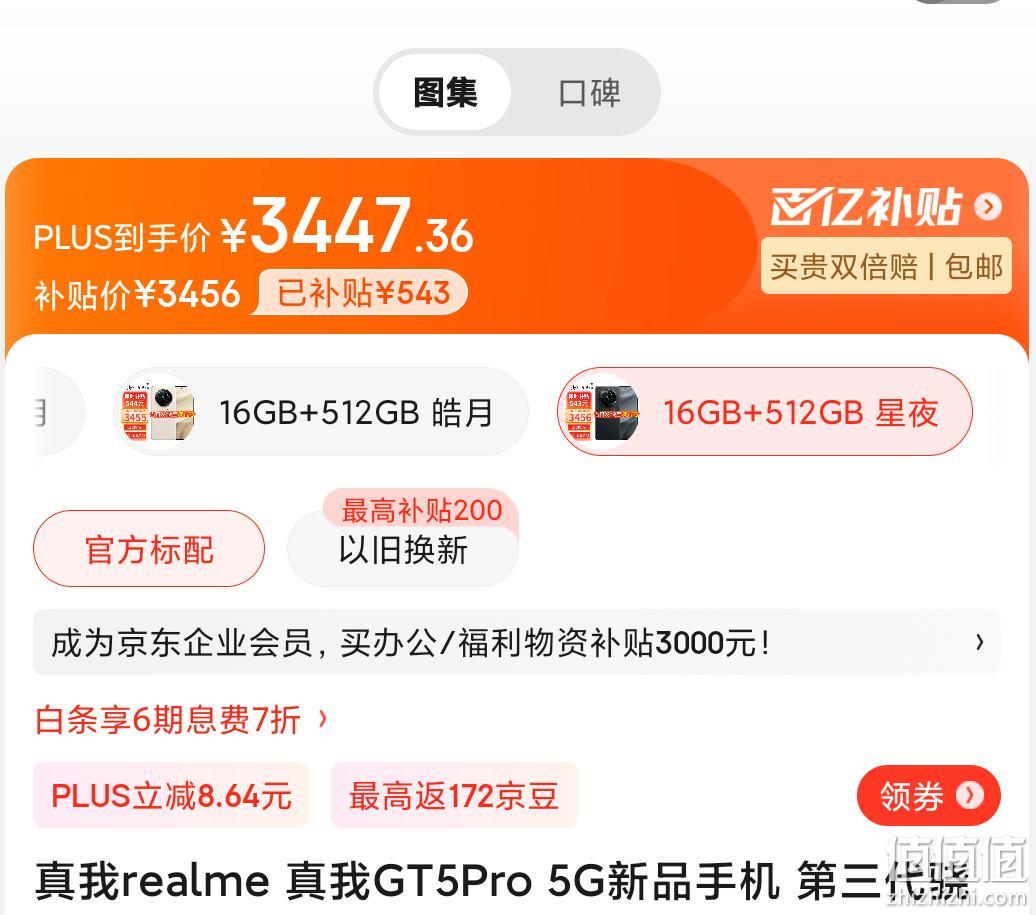Tap the 买贵双倍赔 包邮 guarantee label
The height and width of the screenshot is (915, 1036).
pyautogui.click(x=886, y=267)
